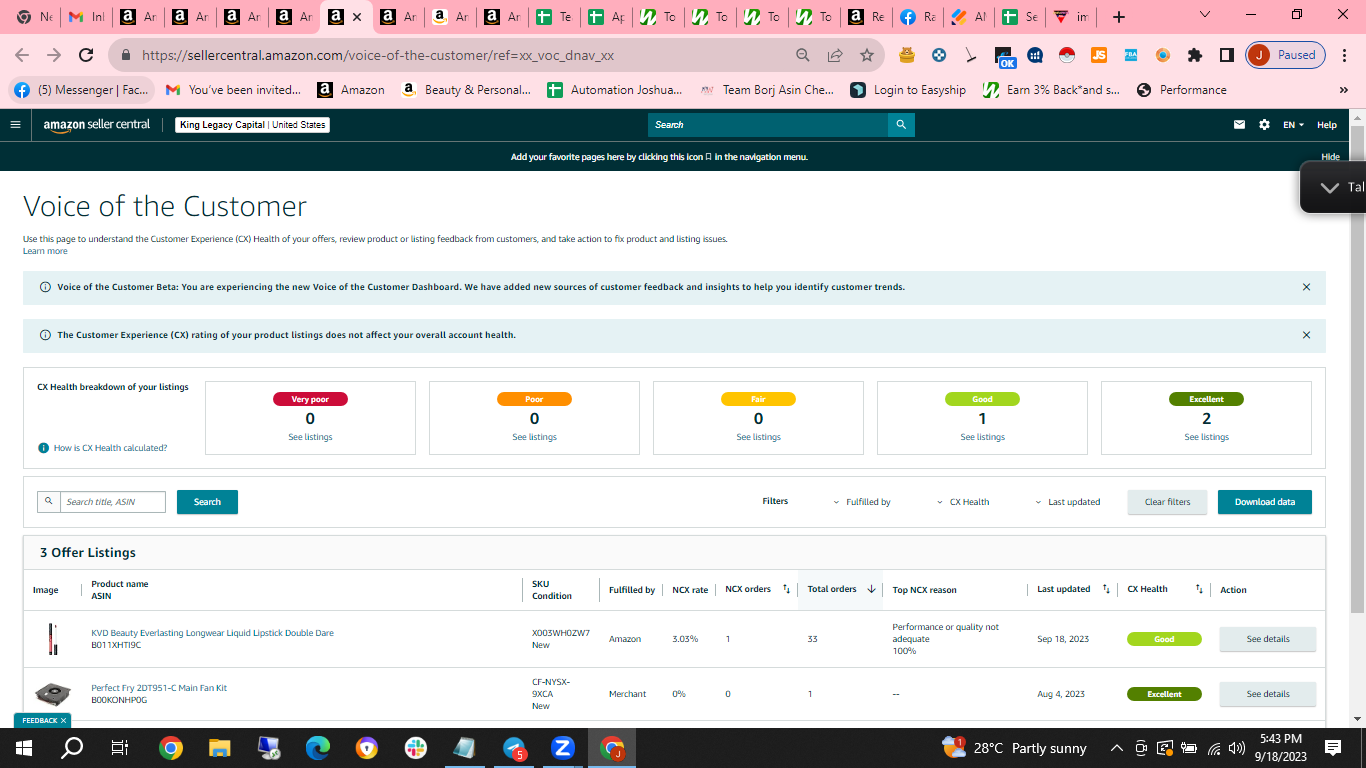Click the Amazon Seller Central logo

coord(97,125)
